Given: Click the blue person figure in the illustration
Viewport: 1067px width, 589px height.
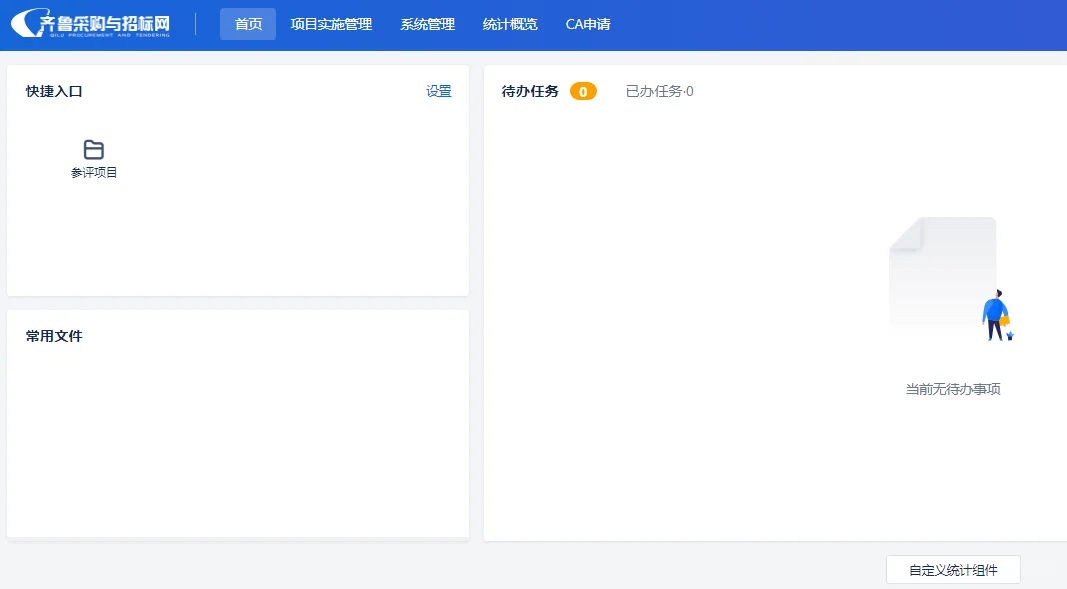Looking at the screenshot, I should 996,310.
